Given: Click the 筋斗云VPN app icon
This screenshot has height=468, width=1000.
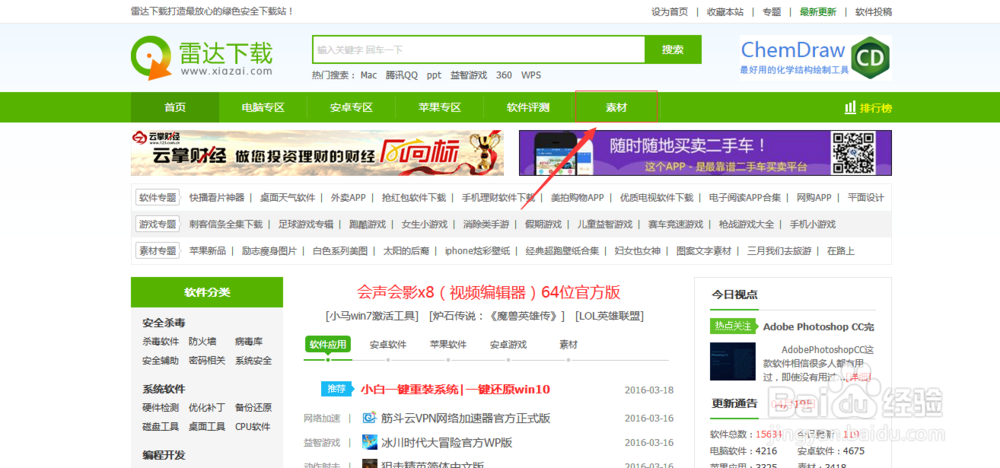Looking at the screenshot, I should (369, 418).
